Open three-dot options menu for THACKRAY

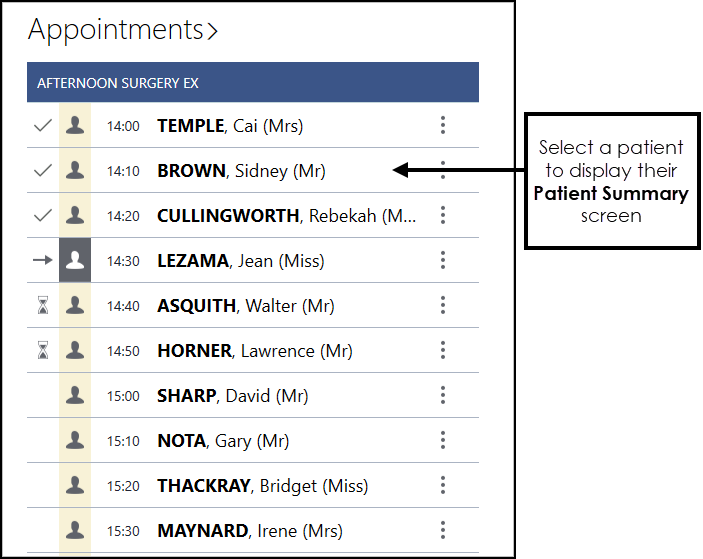pyautogui.click(x=443, y=486)
